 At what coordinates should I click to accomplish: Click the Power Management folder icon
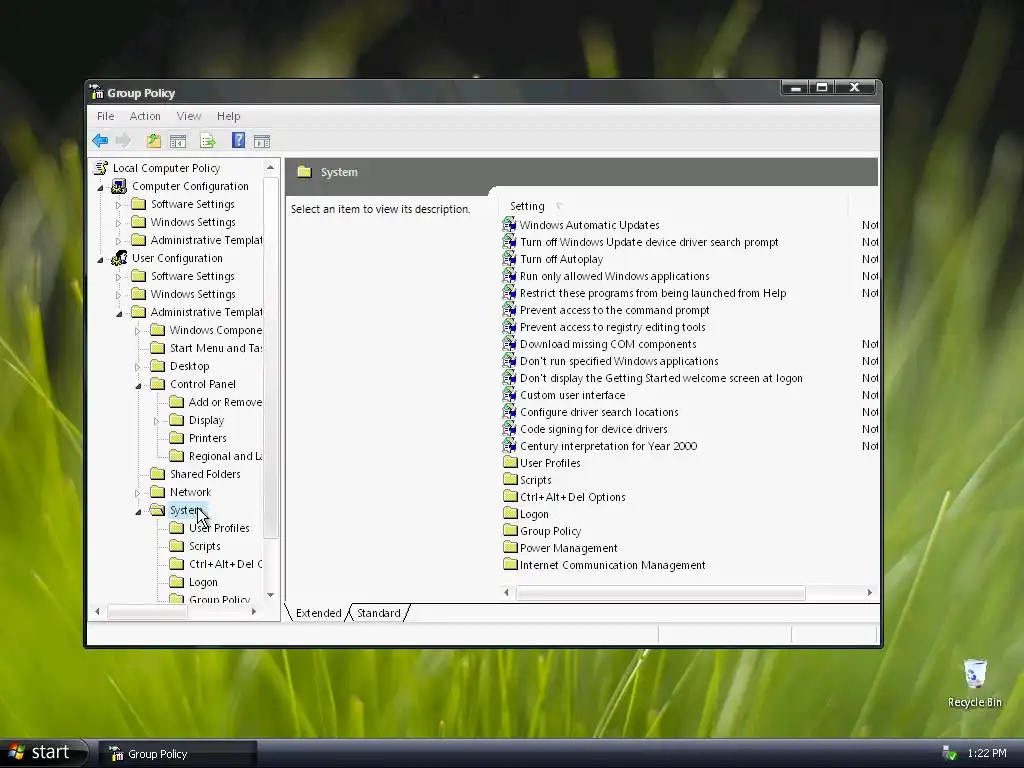(510, 547)
